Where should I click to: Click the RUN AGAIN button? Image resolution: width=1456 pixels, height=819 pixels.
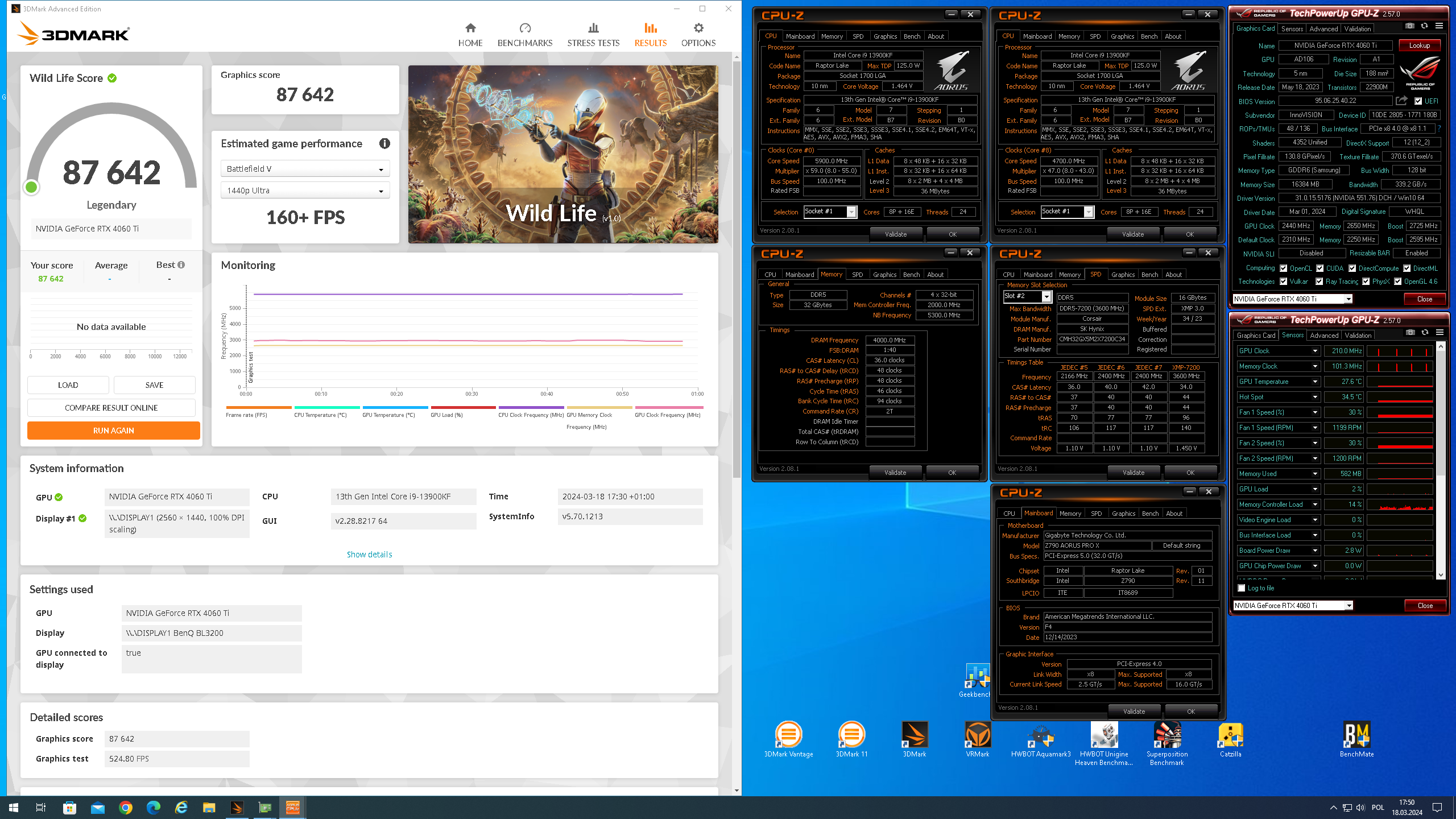tap(114, 431)
